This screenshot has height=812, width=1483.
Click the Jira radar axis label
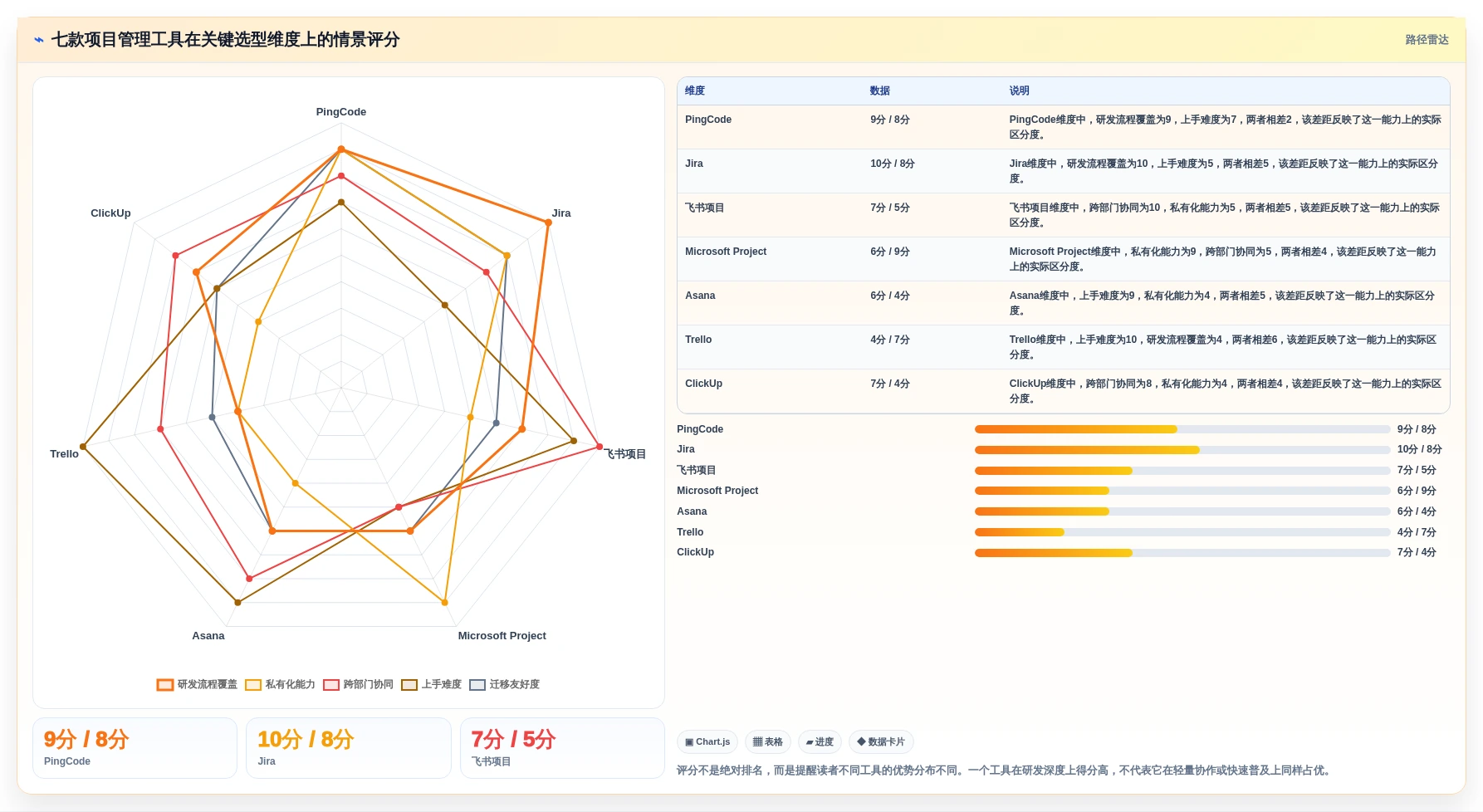561,213
